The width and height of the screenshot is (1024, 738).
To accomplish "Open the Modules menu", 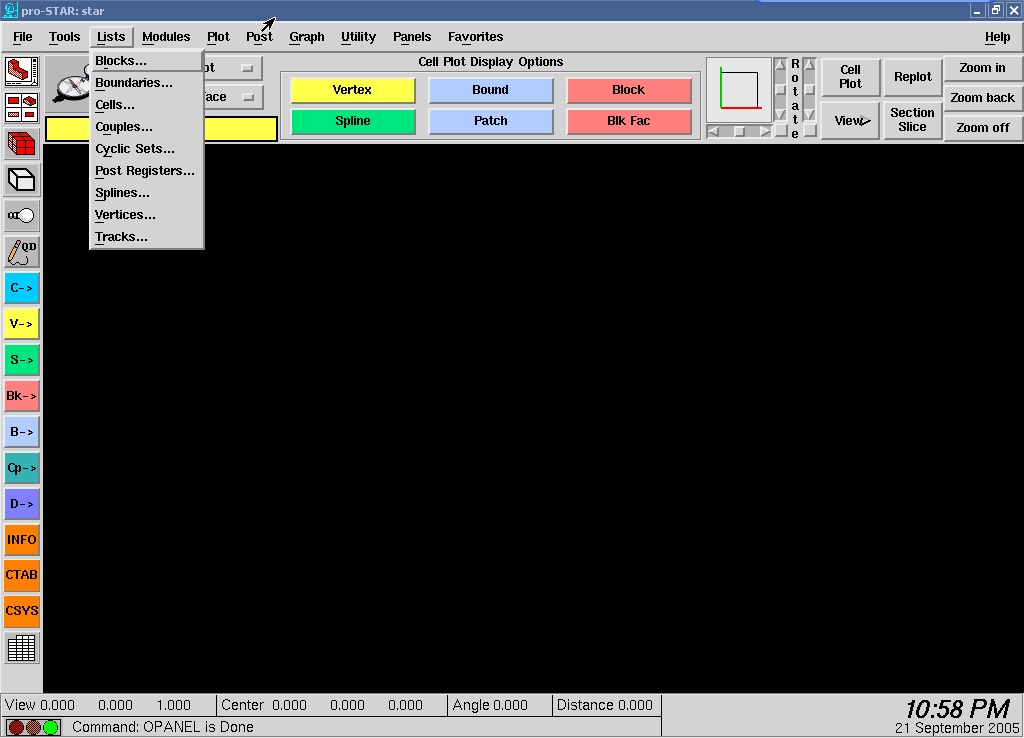I will point(166,37).
